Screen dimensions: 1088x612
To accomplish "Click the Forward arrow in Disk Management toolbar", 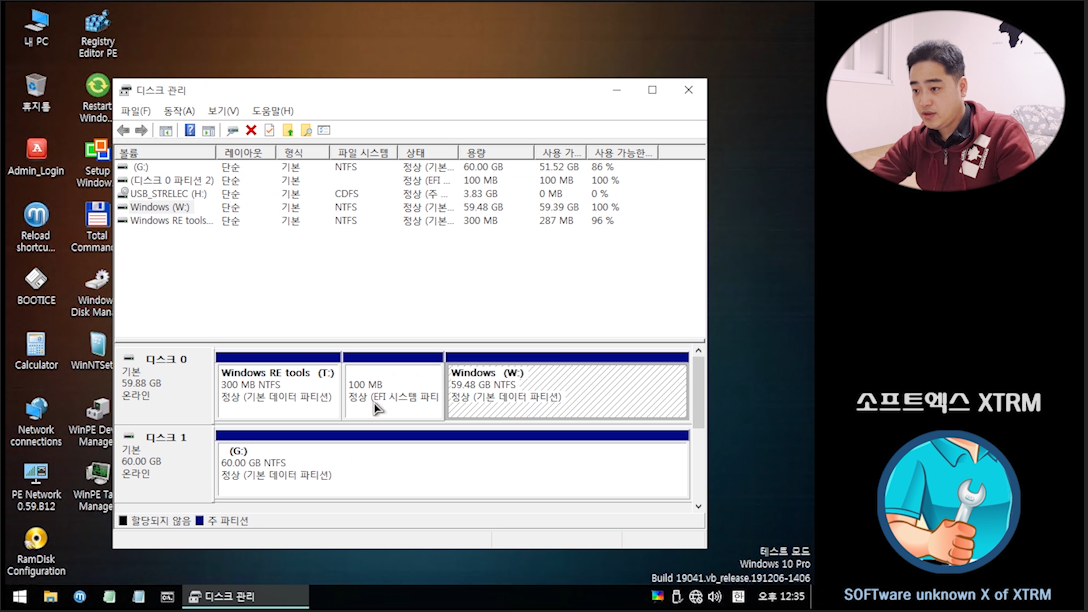I will coord(141,130).
